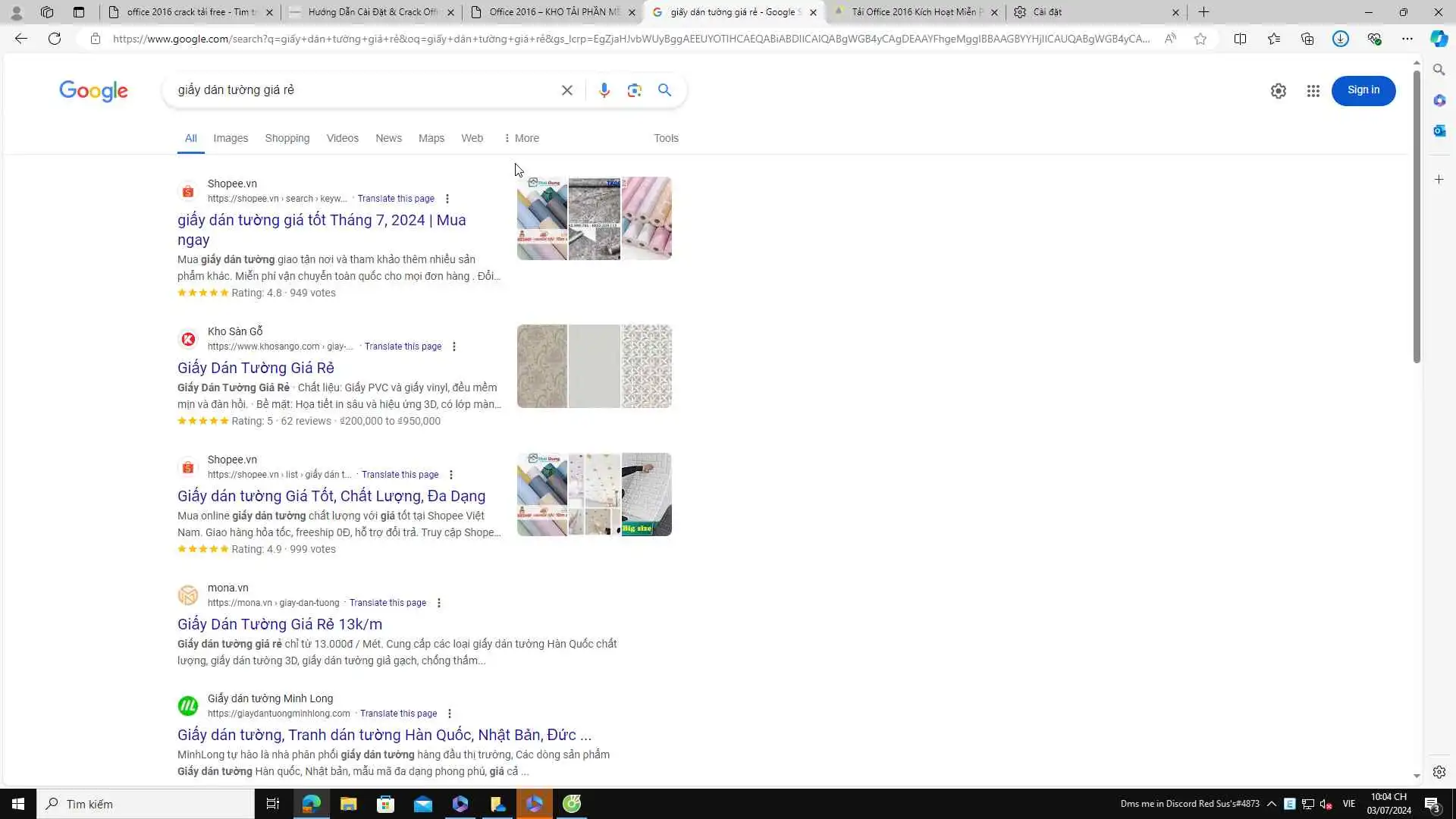1456x819 pixels.
Task: Open the Edge Downloads icon
Action: pyautogui.click(x=1340, y=39)
